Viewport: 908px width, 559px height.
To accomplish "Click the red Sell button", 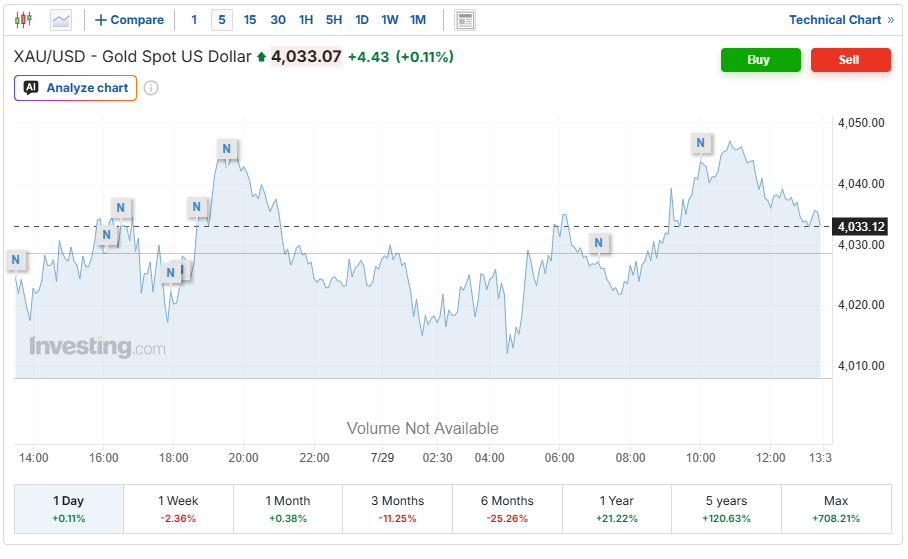I will click(850, 60).
